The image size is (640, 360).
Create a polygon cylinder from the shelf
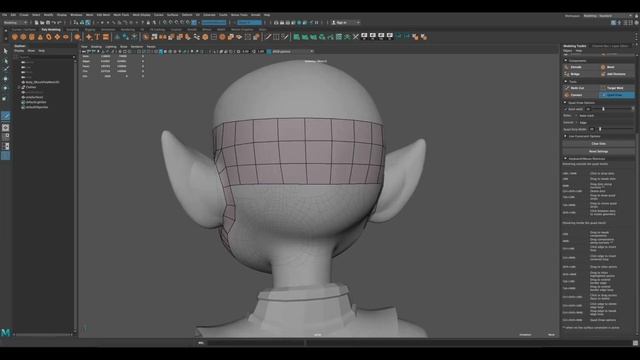[32, 37]
